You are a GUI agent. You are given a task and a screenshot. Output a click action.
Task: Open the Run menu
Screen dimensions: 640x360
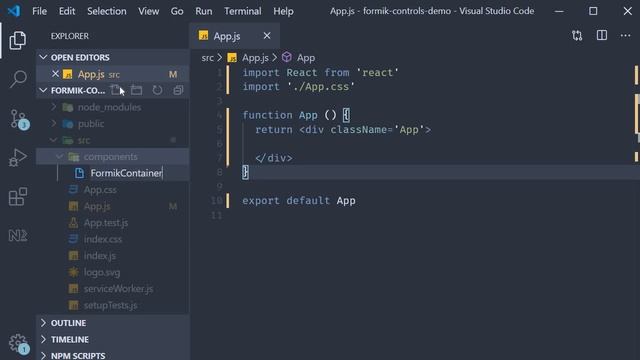[204, 11]
